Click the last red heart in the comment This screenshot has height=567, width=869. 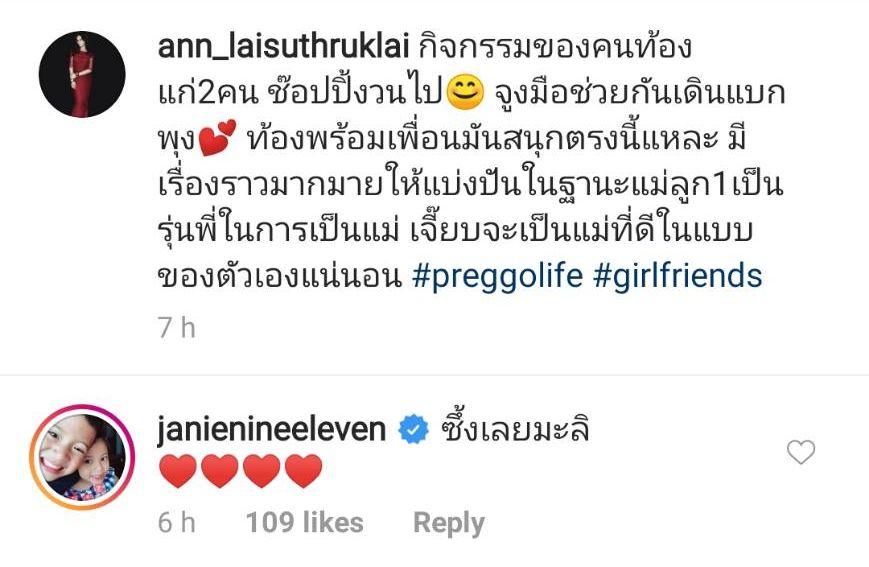tap(304, 471)
